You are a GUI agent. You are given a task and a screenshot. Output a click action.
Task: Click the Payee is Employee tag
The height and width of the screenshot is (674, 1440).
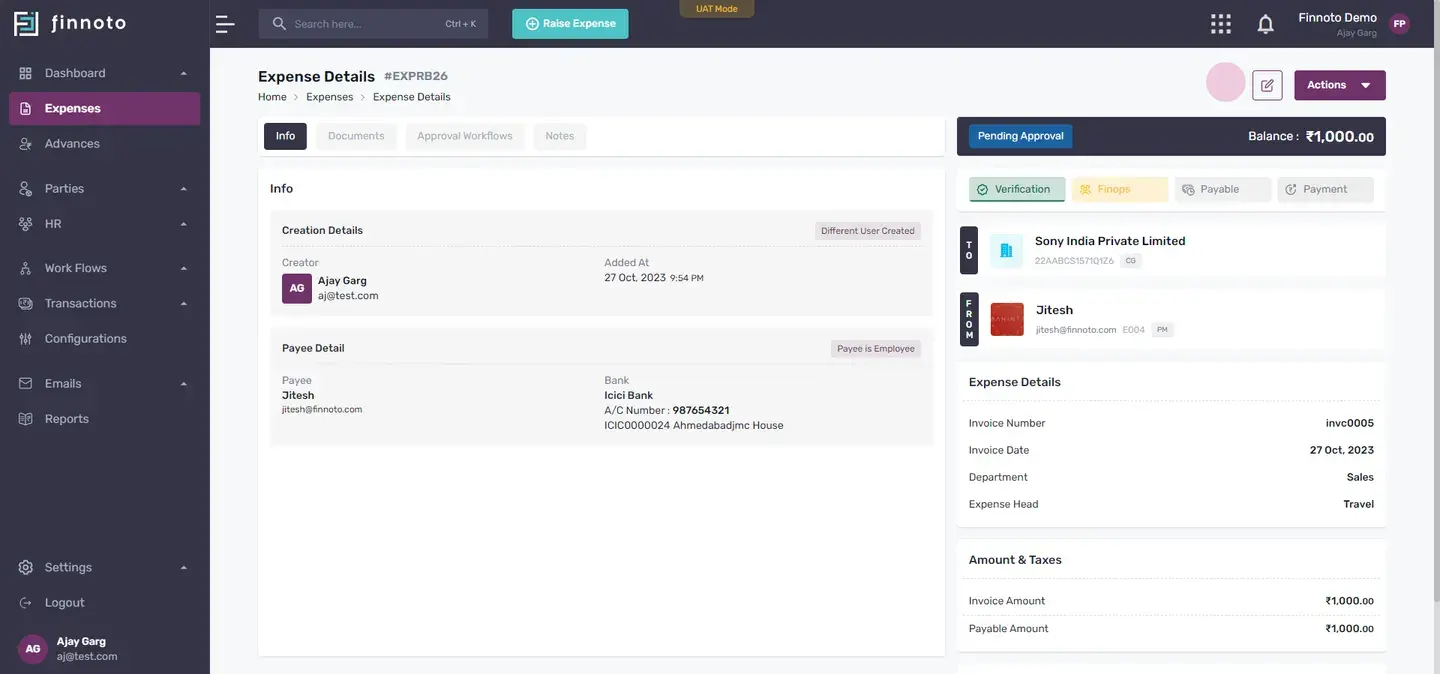876,349
